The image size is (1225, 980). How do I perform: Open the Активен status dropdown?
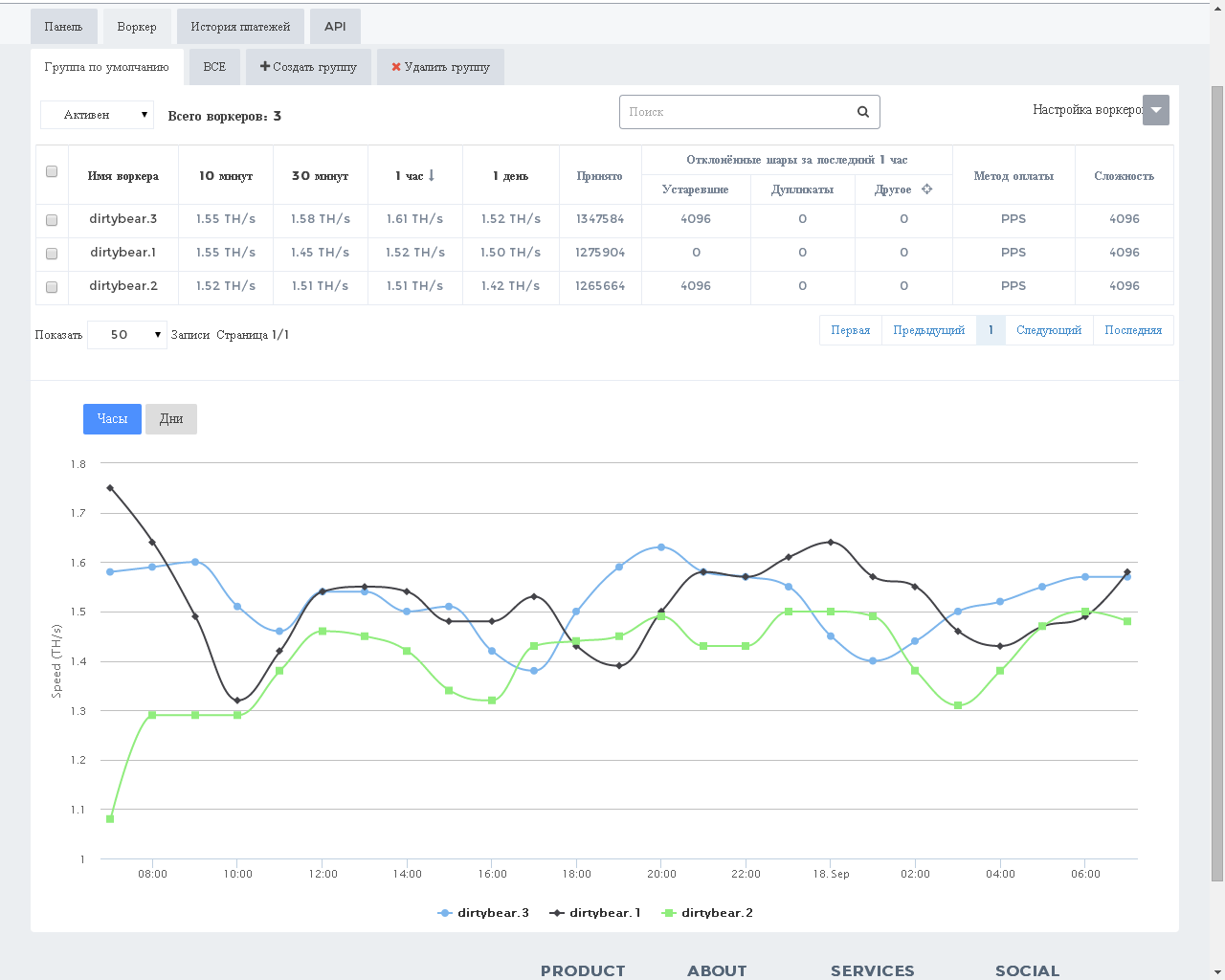pos(97,115)
